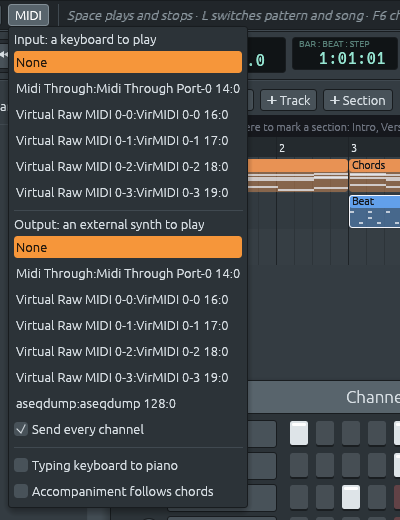Enable Accompaniment follows chords
The height and width of the screenshot is (520, 400).
click(21, 491)
